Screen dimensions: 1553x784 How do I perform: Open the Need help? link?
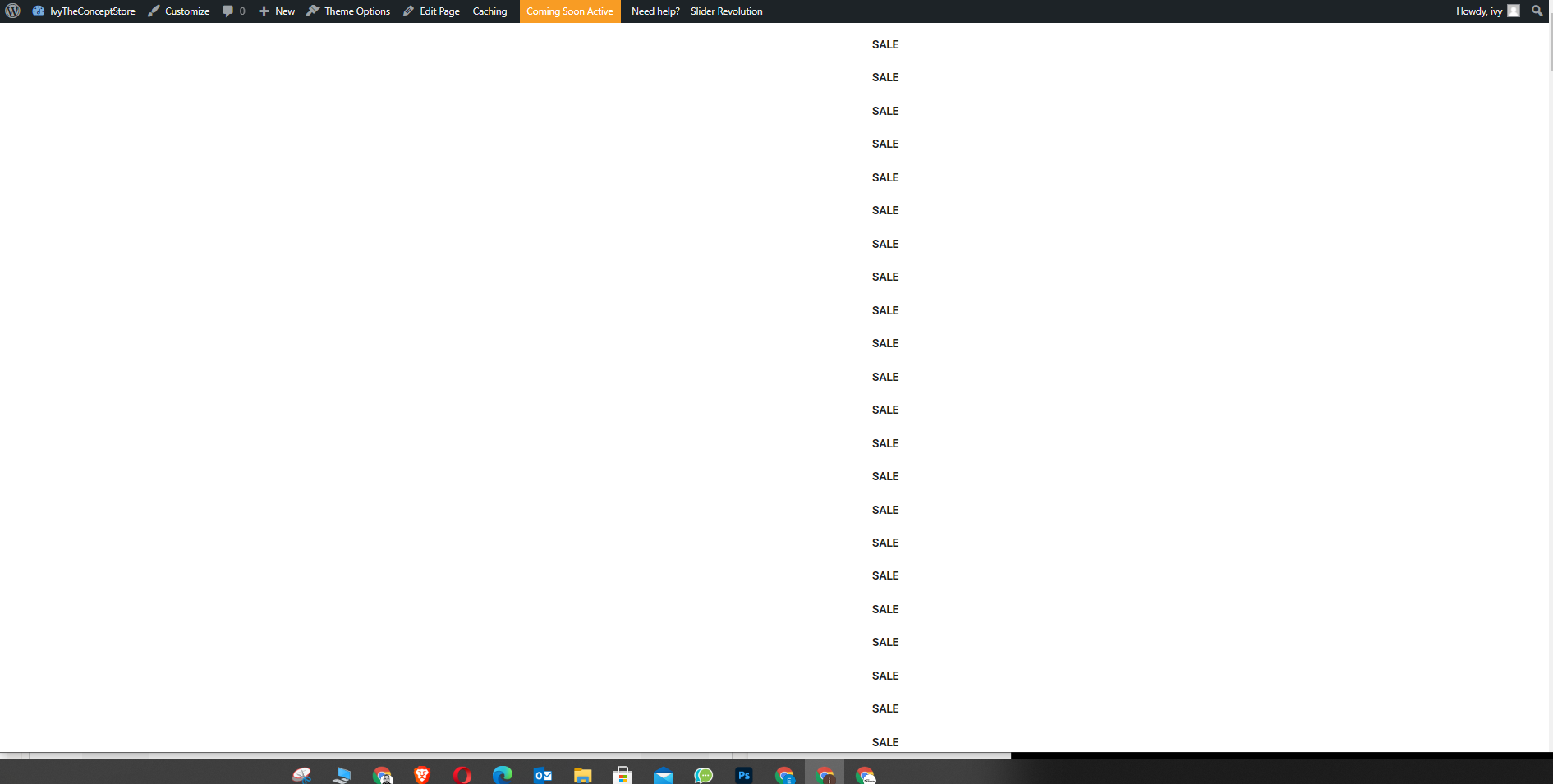[655, 11]
